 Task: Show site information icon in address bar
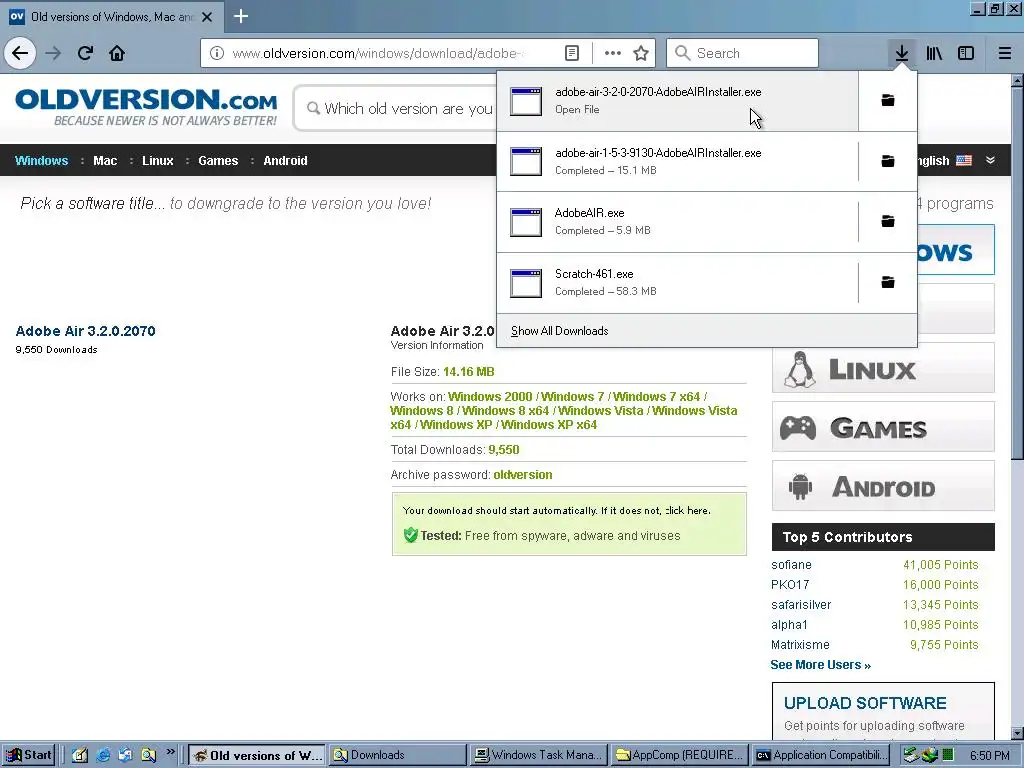[217, 53]
